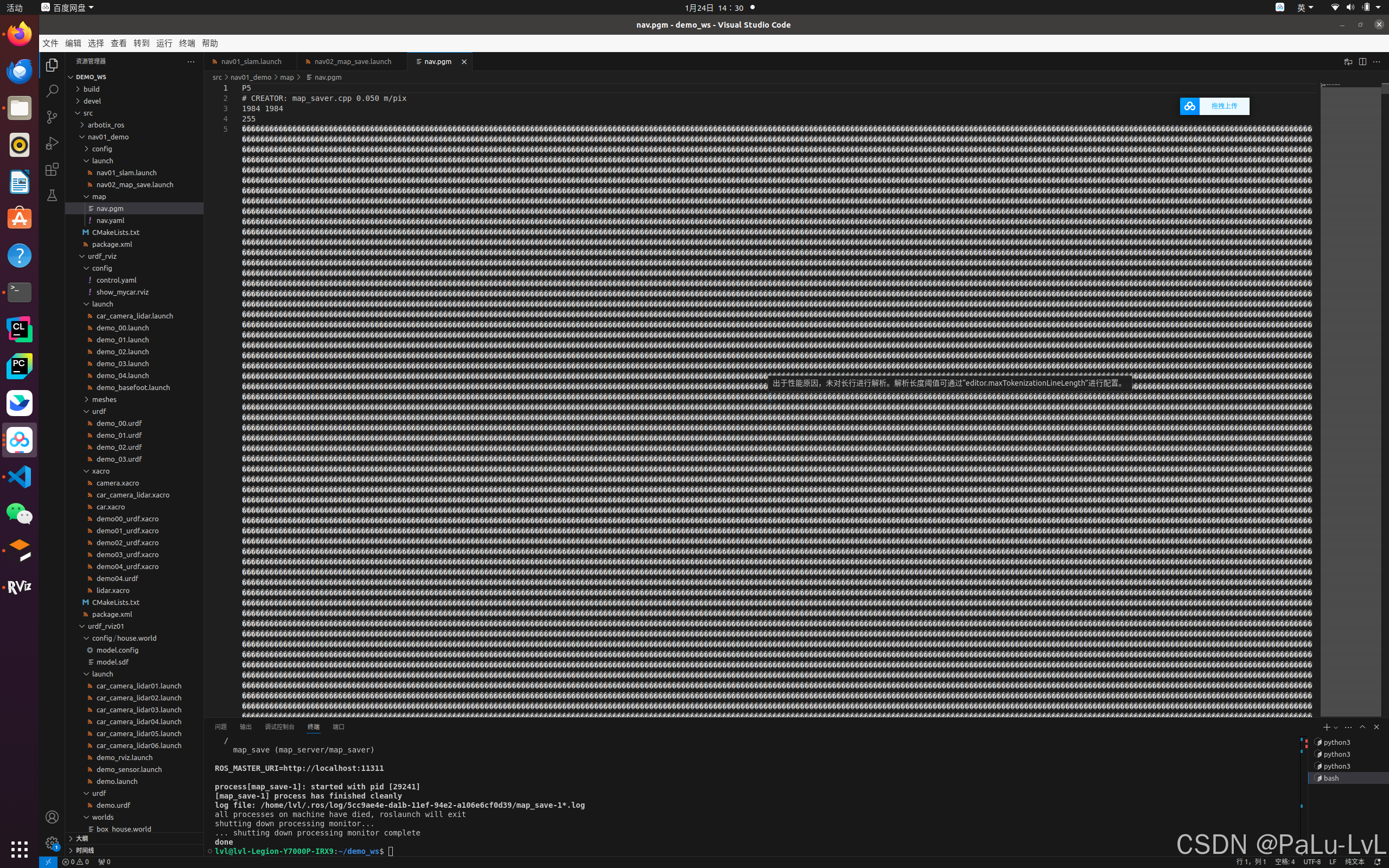This screenshot has width=1389, height=868.
Task: Open the Search view in activity bar
Action: (x=52, y=91)
